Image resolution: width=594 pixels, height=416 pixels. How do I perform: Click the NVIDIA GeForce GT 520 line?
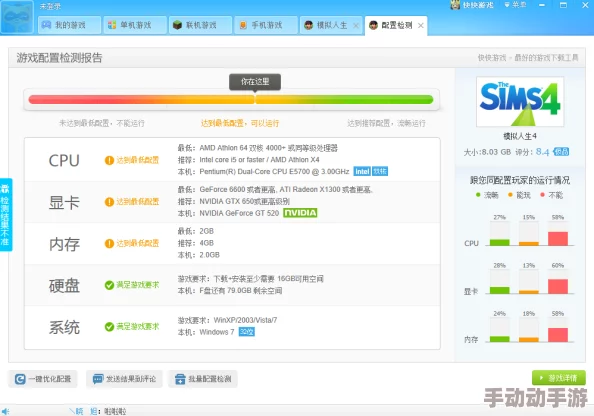(x=228, y=213)
